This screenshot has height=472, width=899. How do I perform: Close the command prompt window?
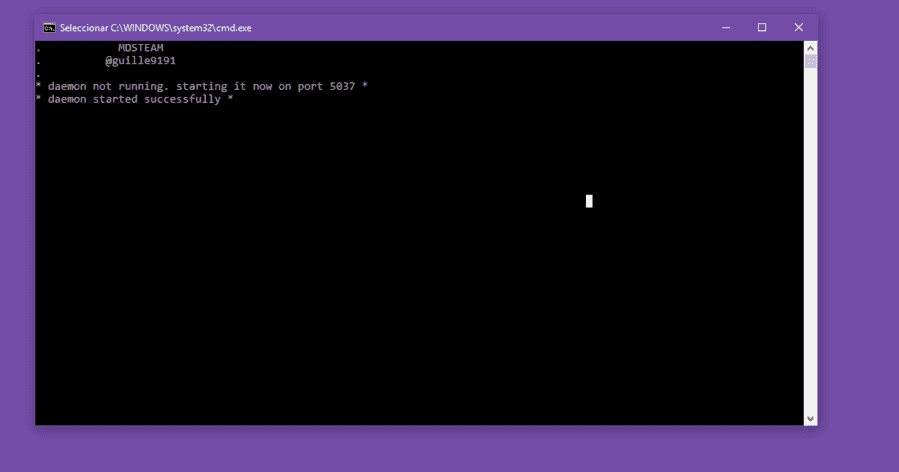[x=798, y=28]
